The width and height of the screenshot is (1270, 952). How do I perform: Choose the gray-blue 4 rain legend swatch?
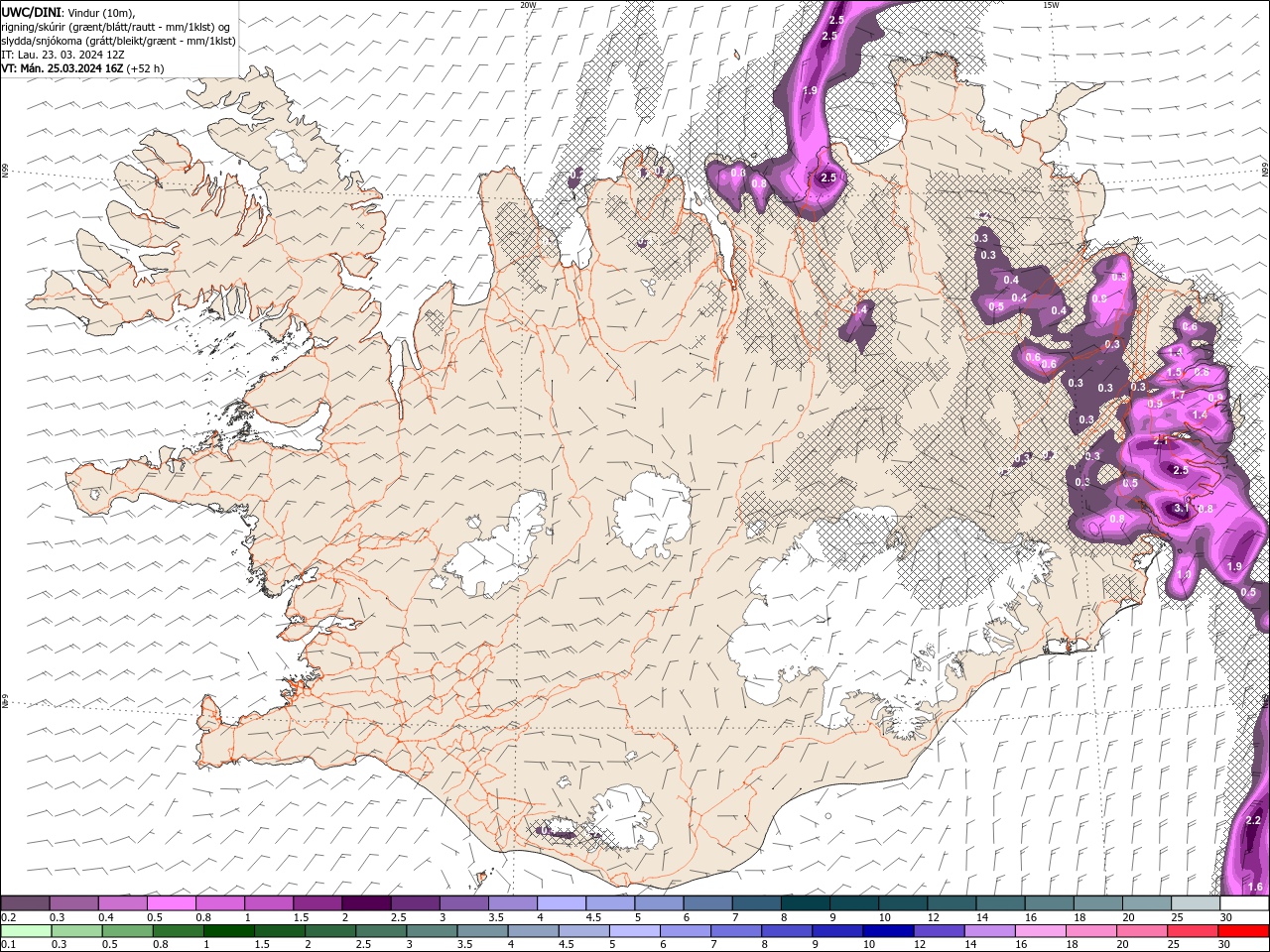point(533,930)
